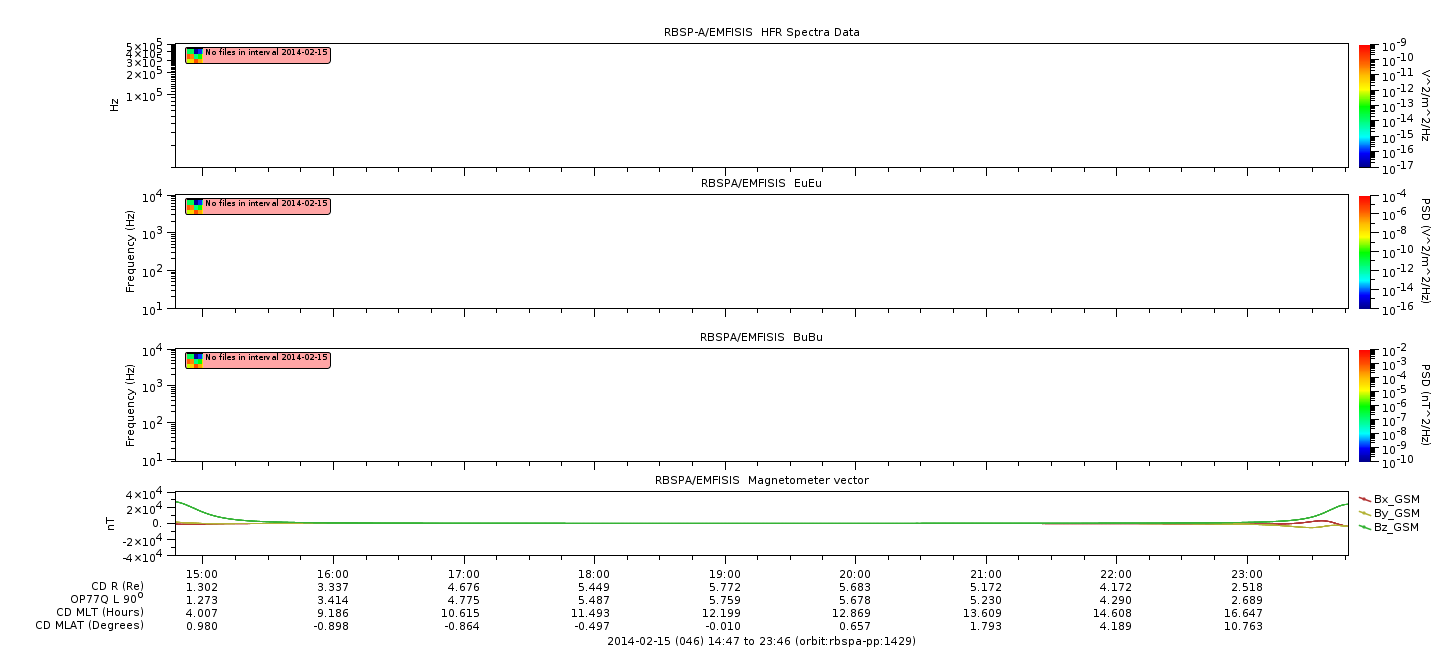Click the 15:00 time axis tick label
Viewport: 1447px width, 658px height.
tap(202, 574)
